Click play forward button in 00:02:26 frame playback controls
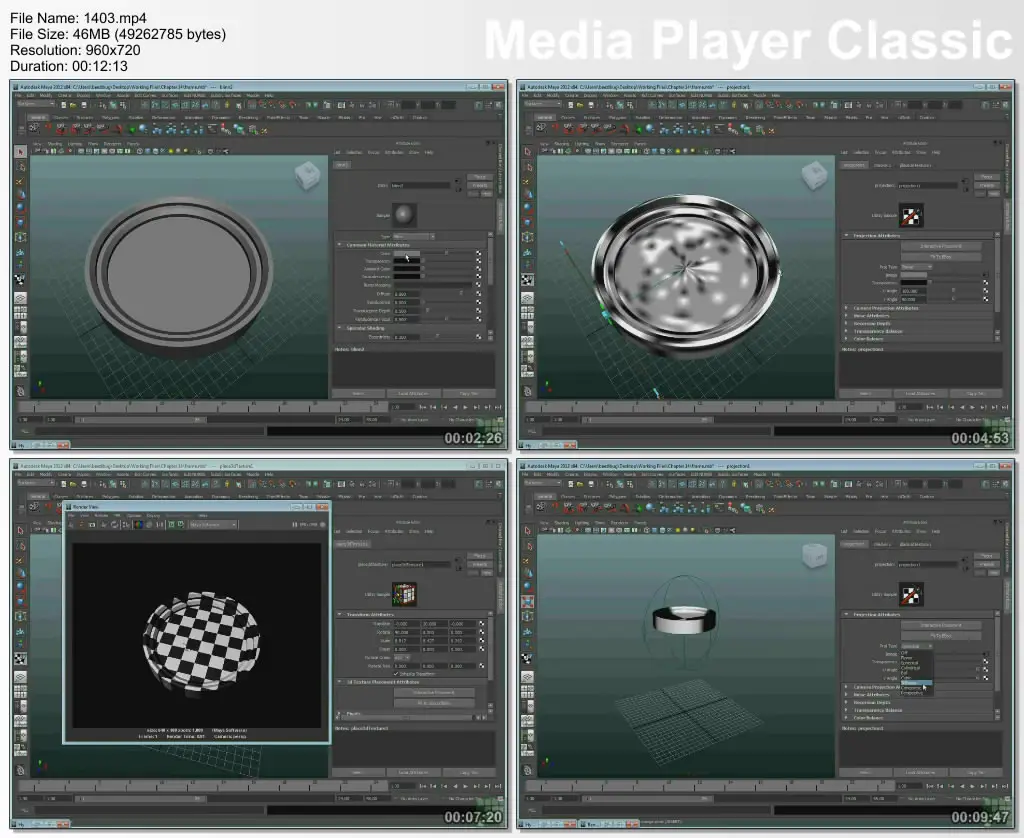Image resolution: width=1024 pixels, height=838 pixels. tap(466, 407)
